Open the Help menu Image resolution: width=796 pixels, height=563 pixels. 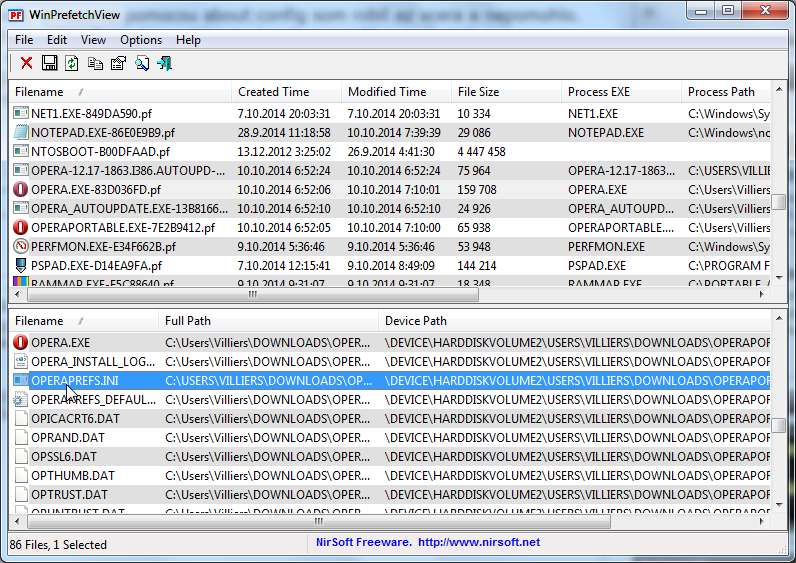tap(188, 40)
